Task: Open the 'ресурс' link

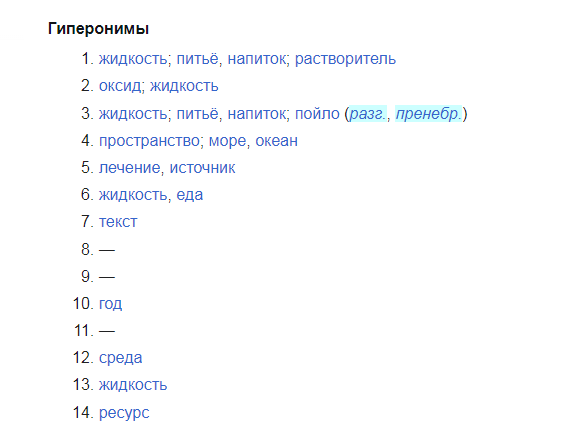Action: (x=124, y=413)
